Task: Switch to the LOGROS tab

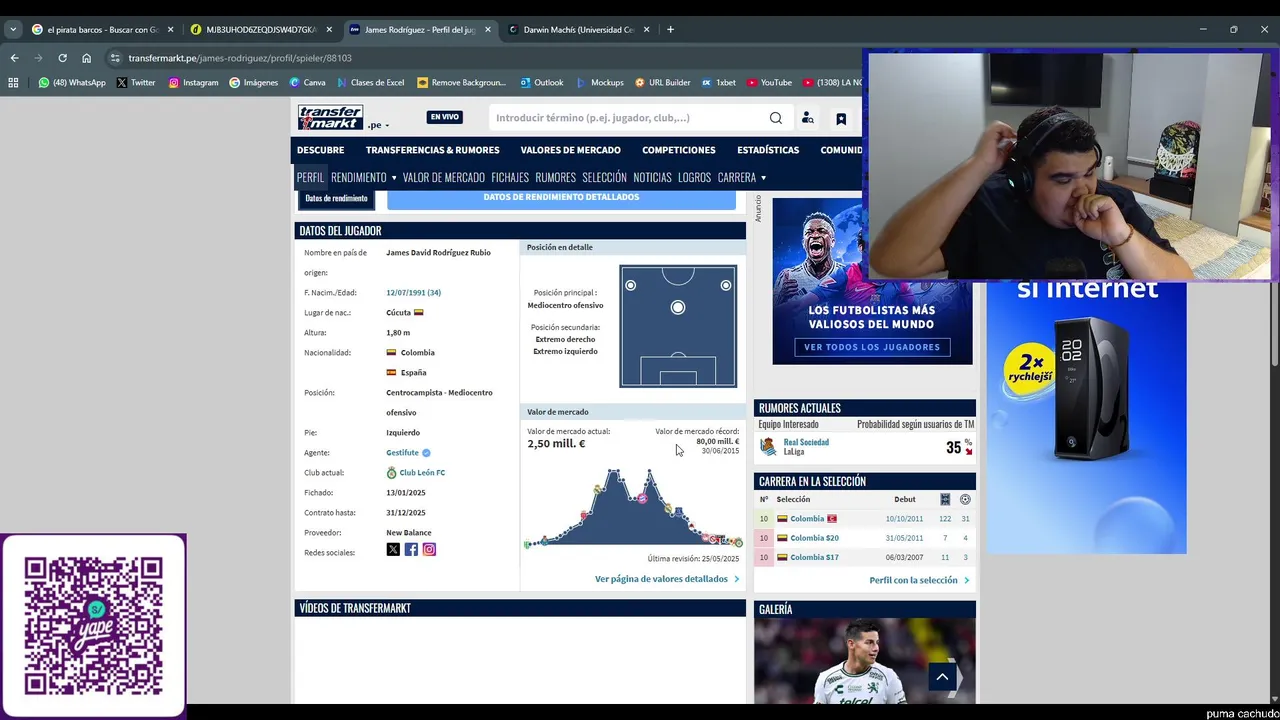Action: pos(694,177)
